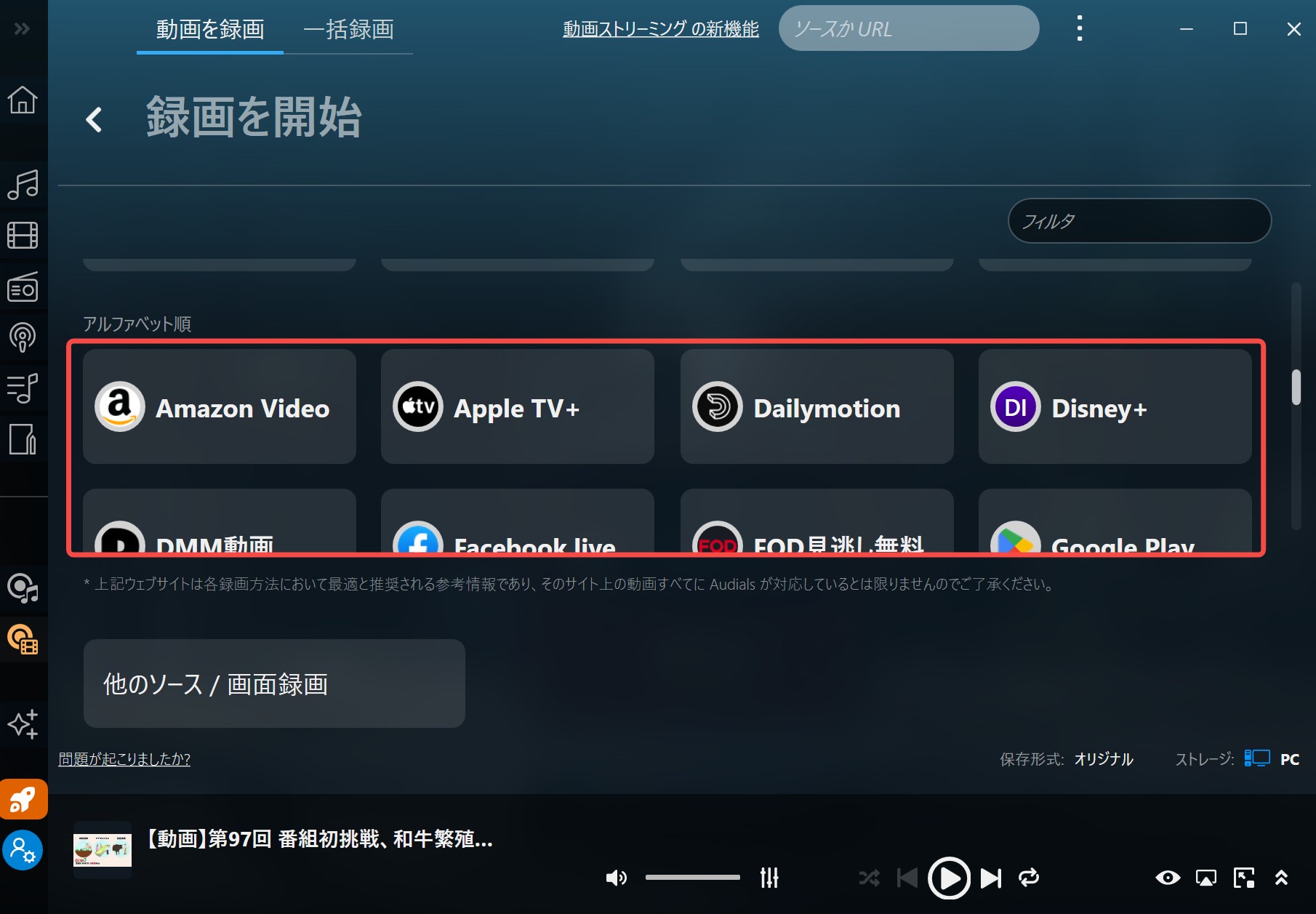Open the Music section in sidebar
1316x914 pixels.
tap(23, 185)
